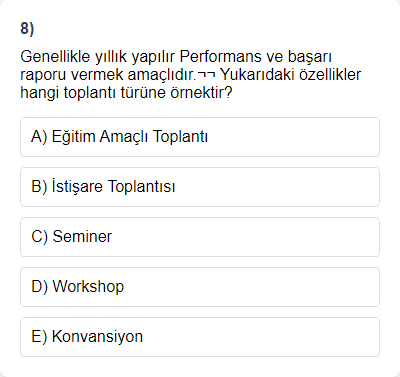Viewport: 400px width, 377px height.
Task: Click the question line starting Genellikle yıllık
Action: pyautogui.click(x=176, y=57)
